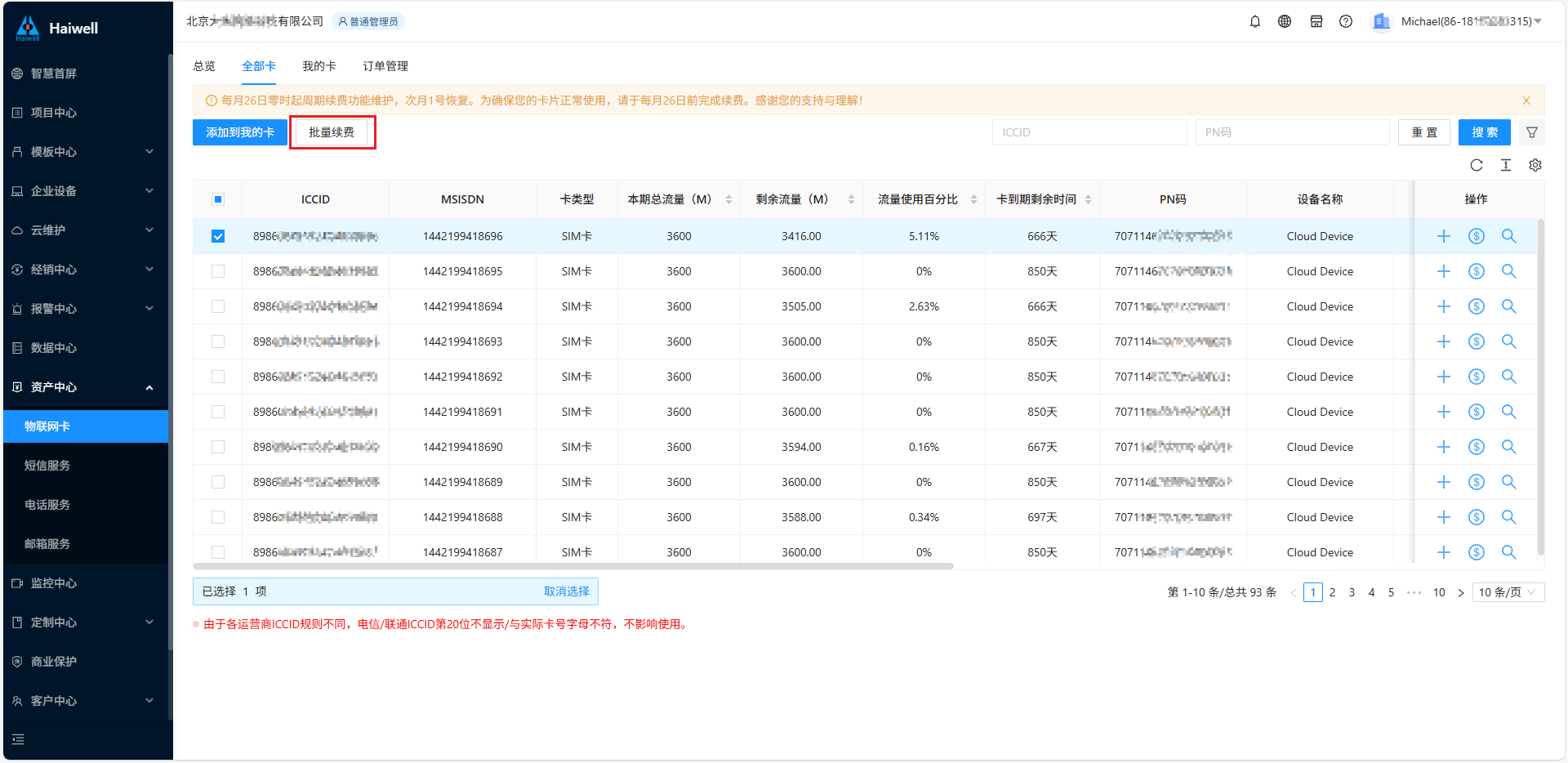
Task: Go to page 2 of the table
Action: coord(1333,592)
